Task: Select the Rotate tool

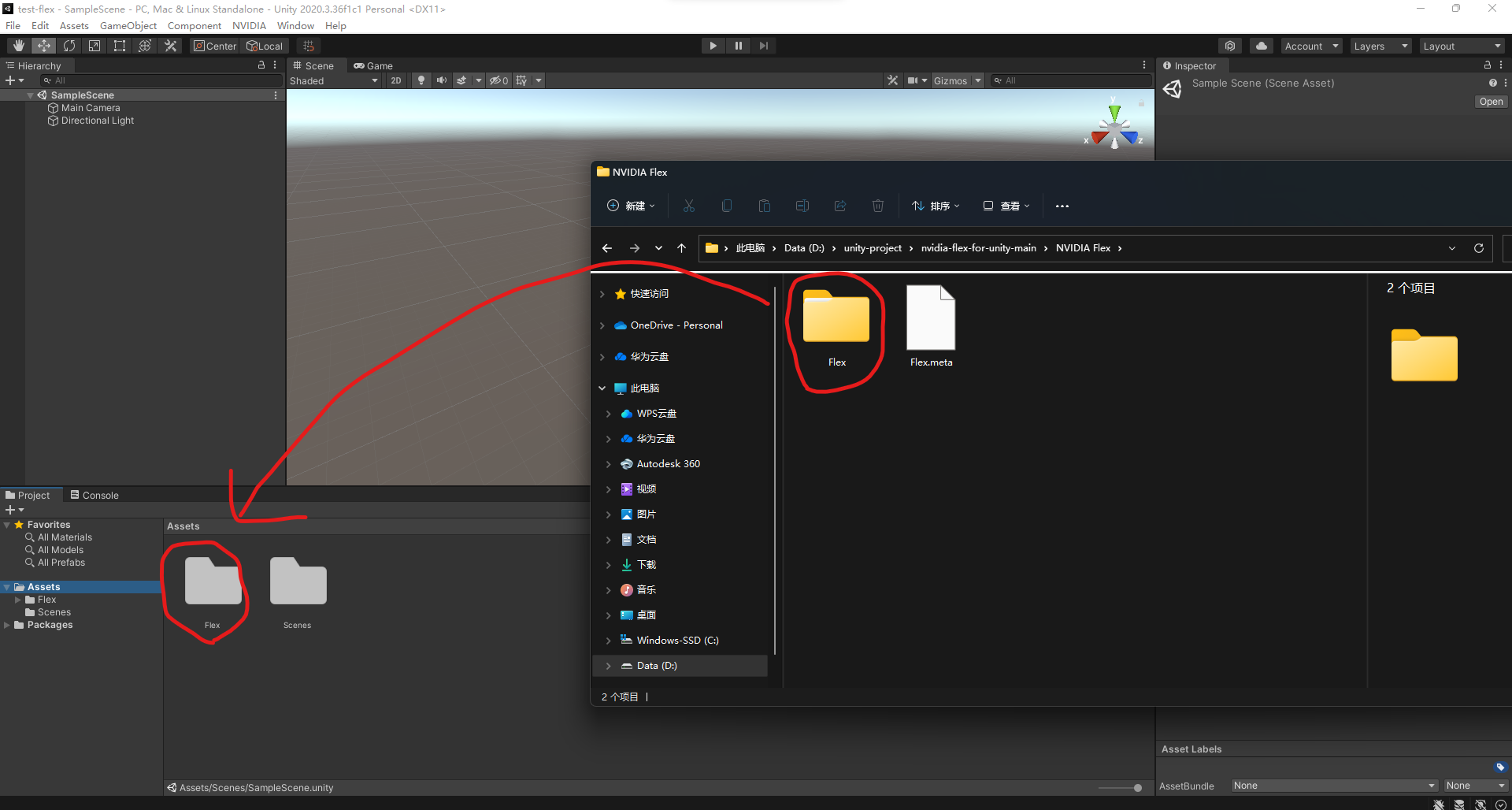Action: (x=69, y=46)
